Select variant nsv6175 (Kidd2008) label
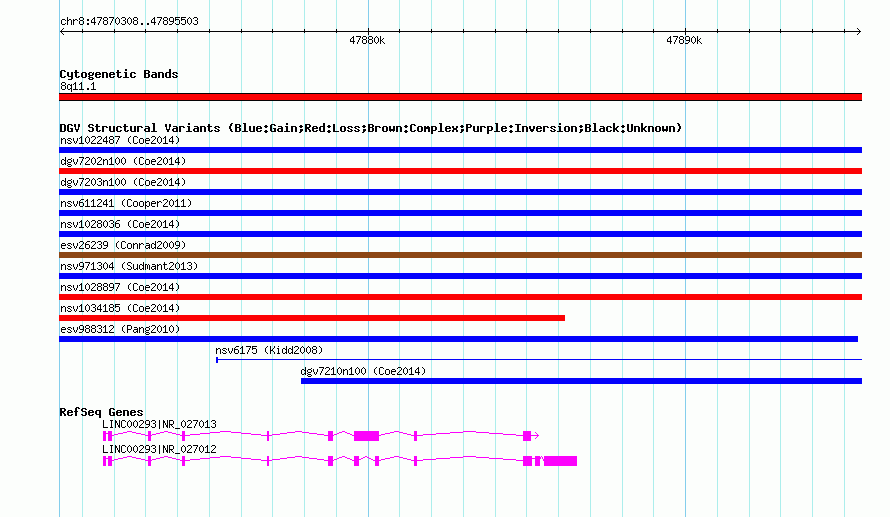The image size is (890, 517). tap(269, 350)
